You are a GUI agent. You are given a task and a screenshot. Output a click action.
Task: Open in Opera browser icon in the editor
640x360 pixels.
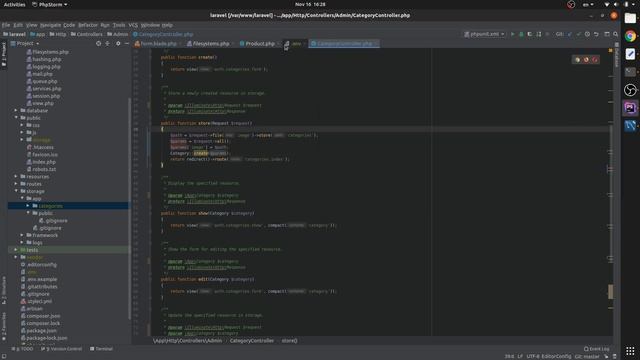595,60
